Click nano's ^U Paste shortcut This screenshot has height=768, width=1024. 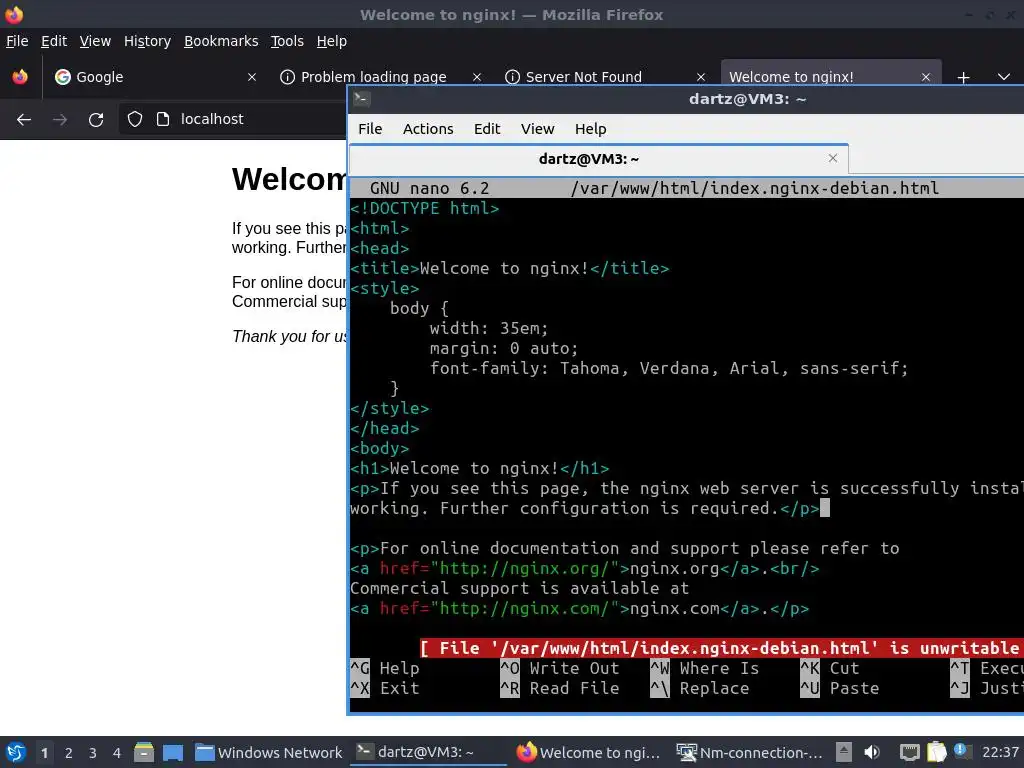(840, 688)
